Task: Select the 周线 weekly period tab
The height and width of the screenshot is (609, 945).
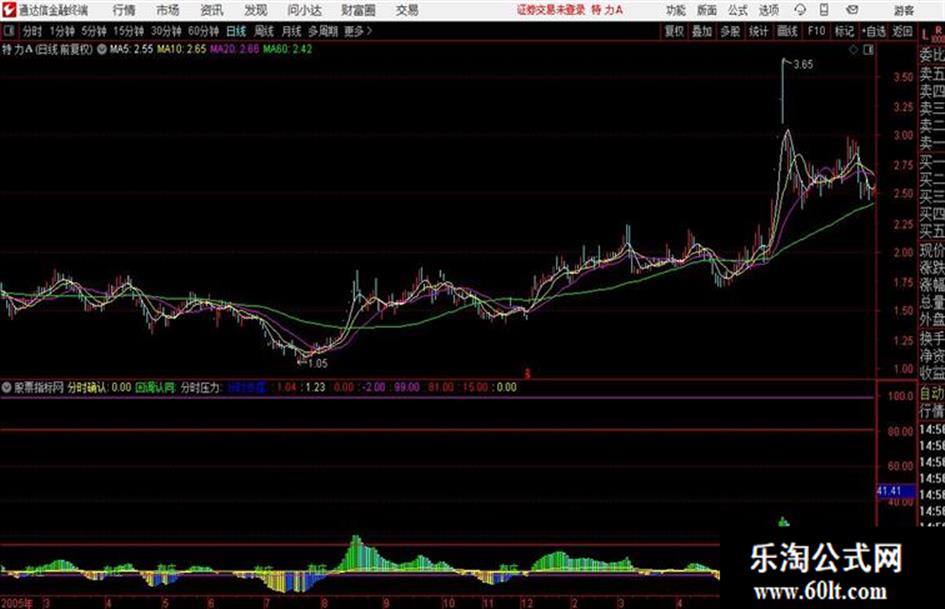Action: [x=263, y=31]
